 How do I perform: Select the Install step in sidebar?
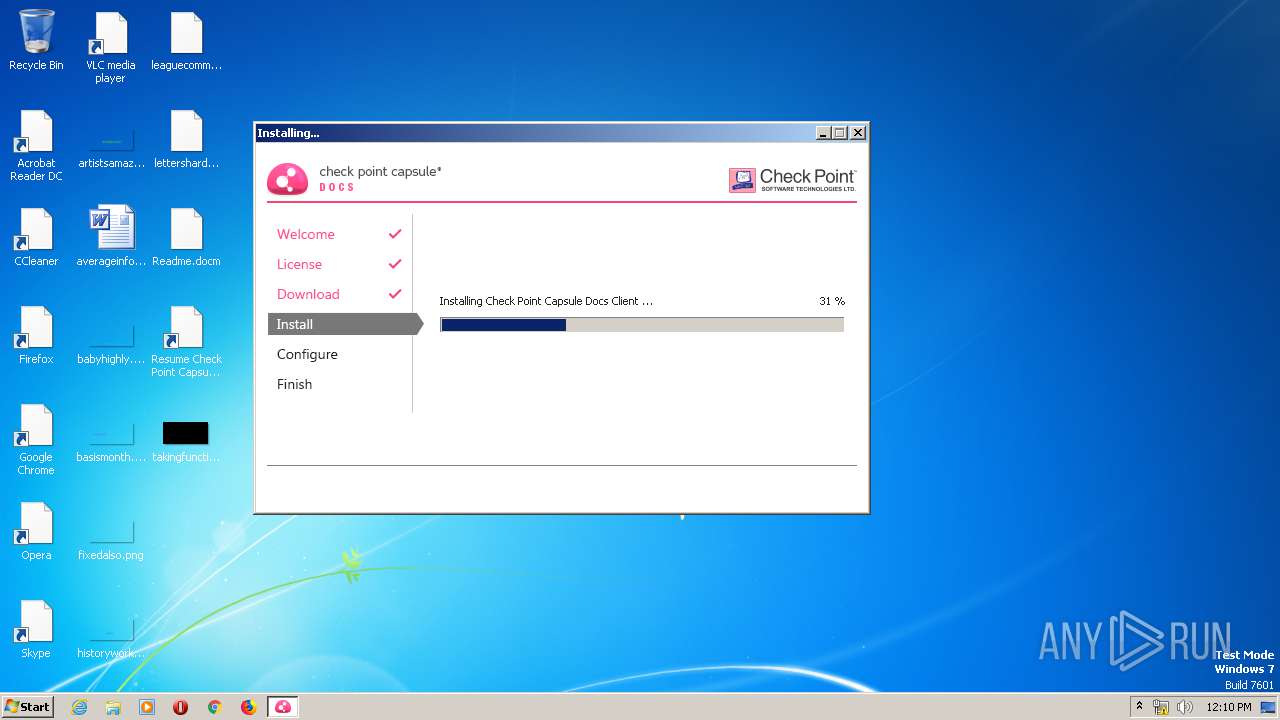tap(345, 324)
